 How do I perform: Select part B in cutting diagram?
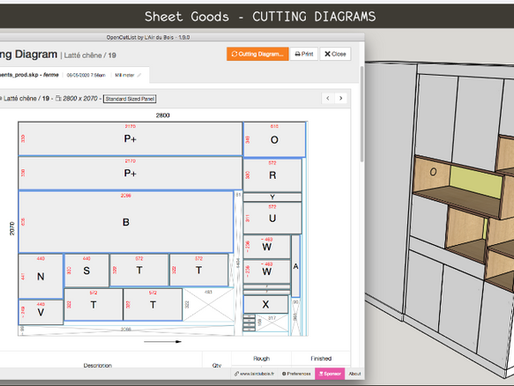pyautogui.click(x=126, y=222)
